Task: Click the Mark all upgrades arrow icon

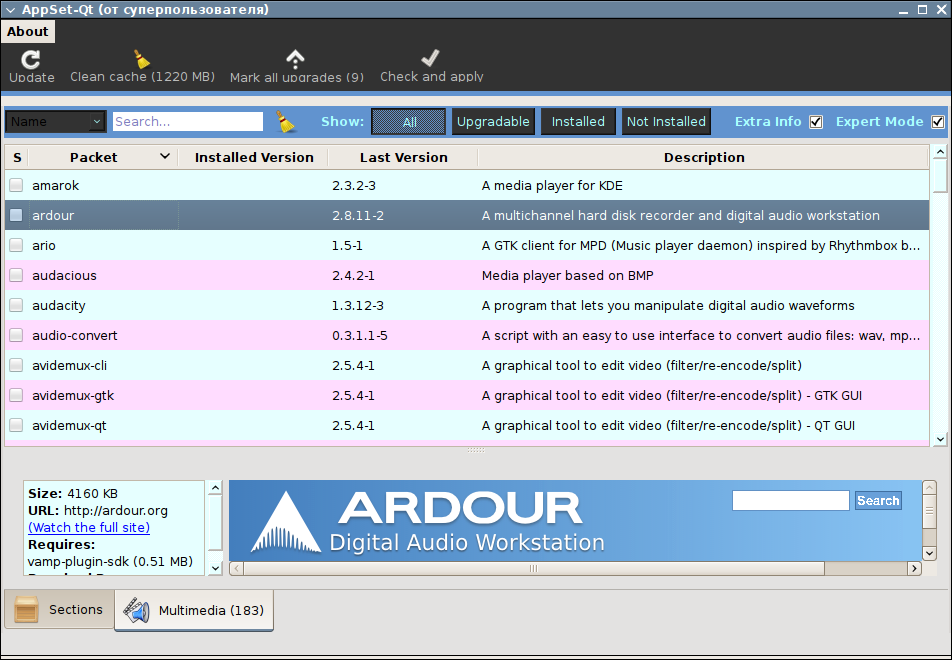Action: click(x=295, y=59)
